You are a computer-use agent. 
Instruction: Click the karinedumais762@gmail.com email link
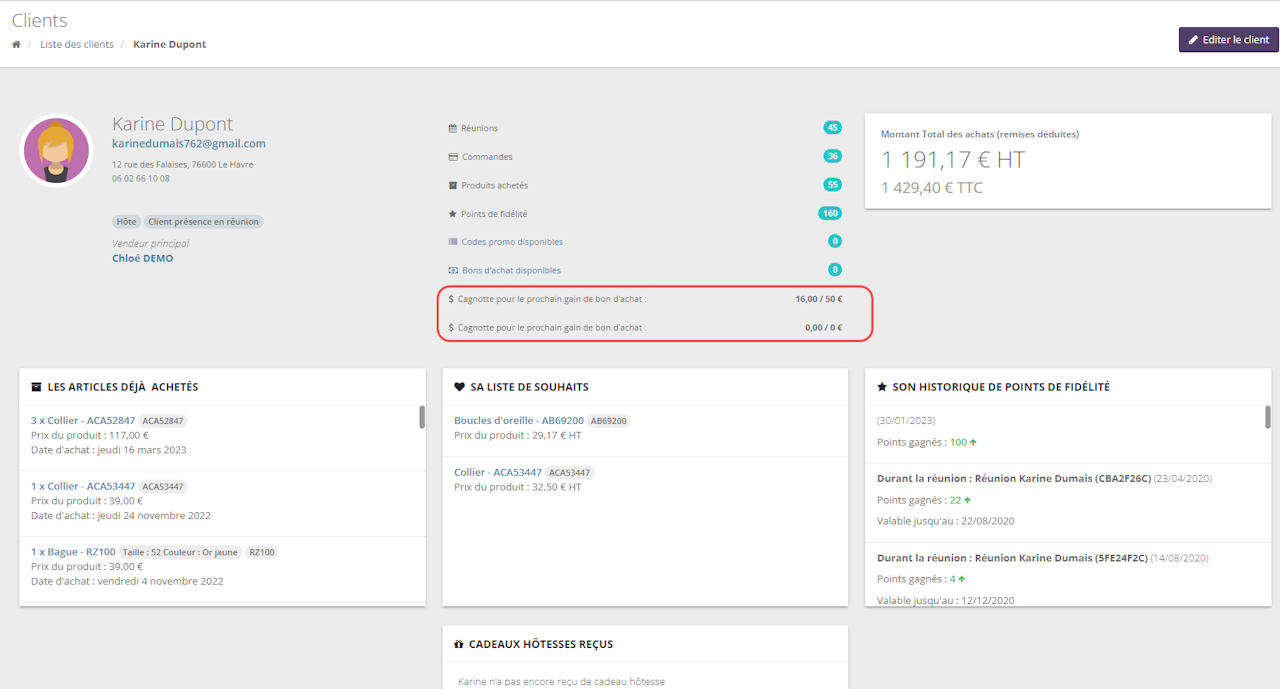(x=189, y=144)
